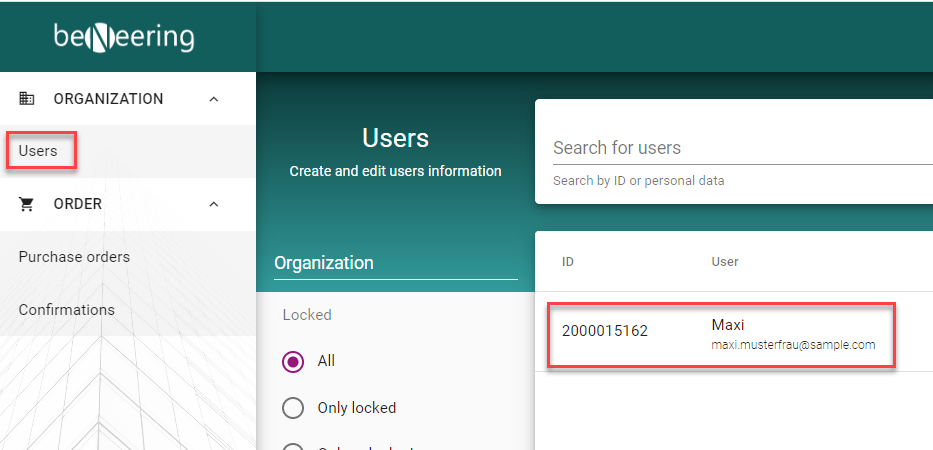
Task: Switch to the Organization filter tab
Action: pyautogui.click(x=324, y=263)
